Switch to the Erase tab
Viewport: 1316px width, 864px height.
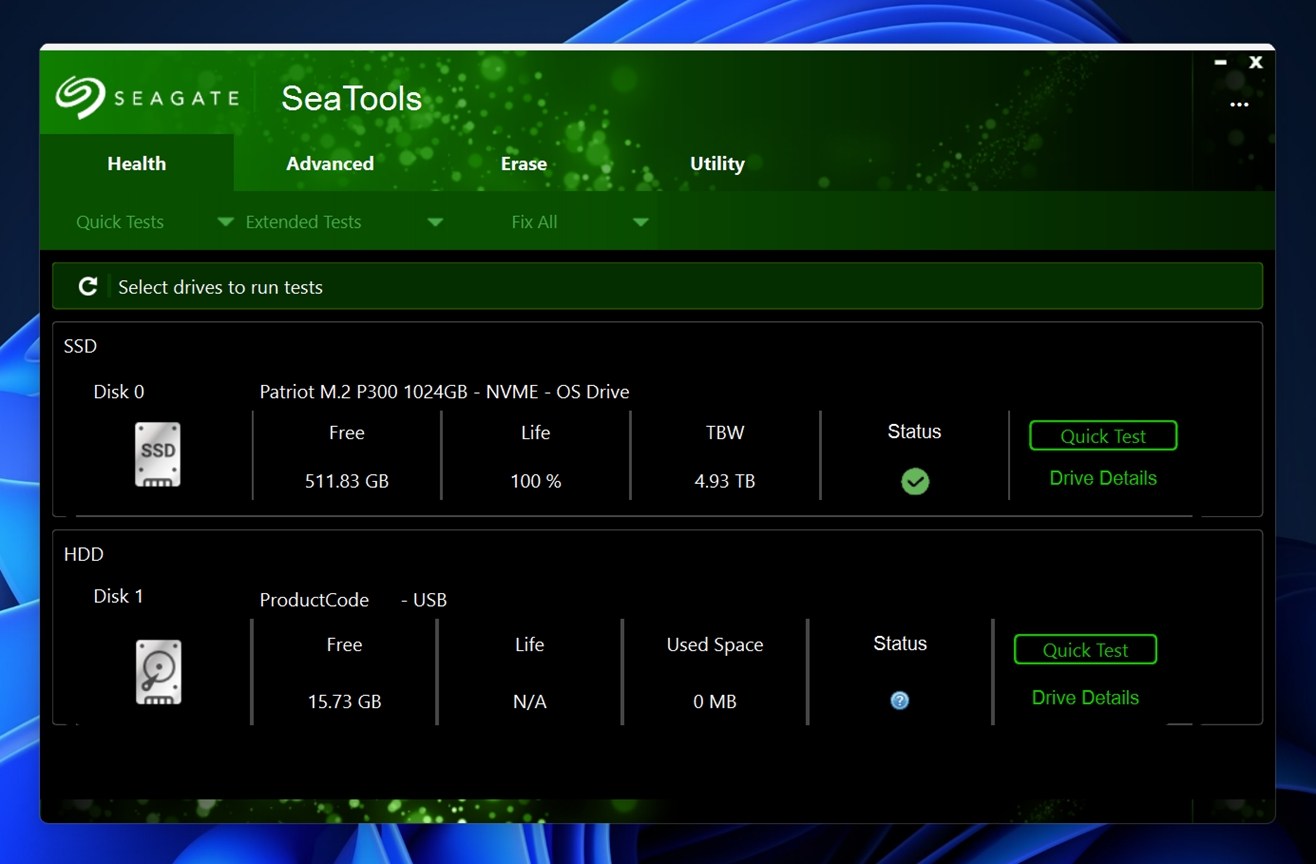(x=523, y=164)
